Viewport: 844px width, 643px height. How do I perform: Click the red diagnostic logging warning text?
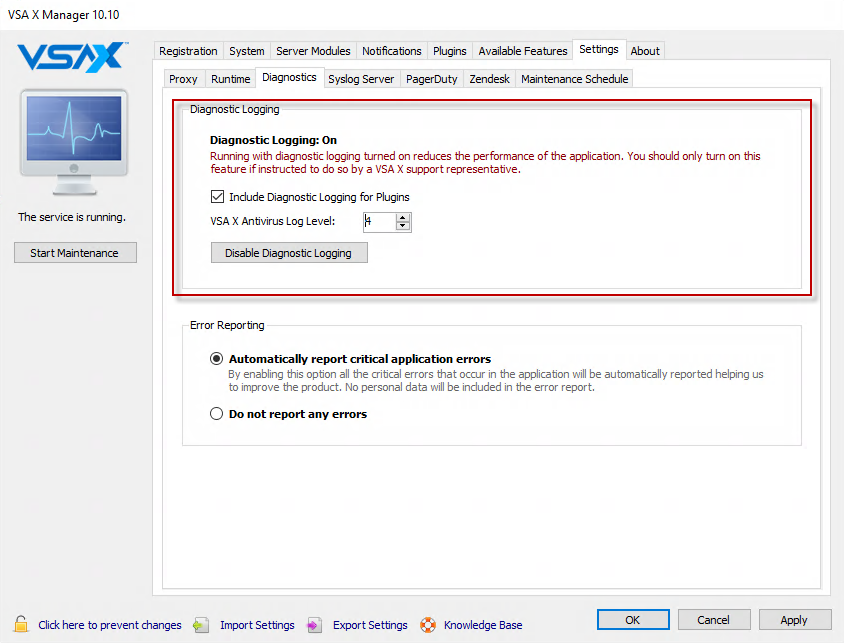[485, 162]
